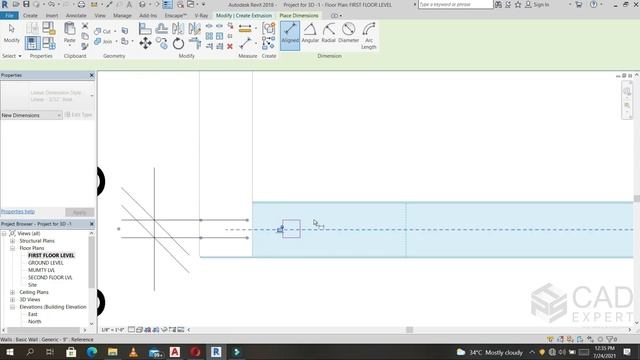Switch to the Insert ribbon tab
The height and width of the screenshot is (360, 640).
coord(52,16)
